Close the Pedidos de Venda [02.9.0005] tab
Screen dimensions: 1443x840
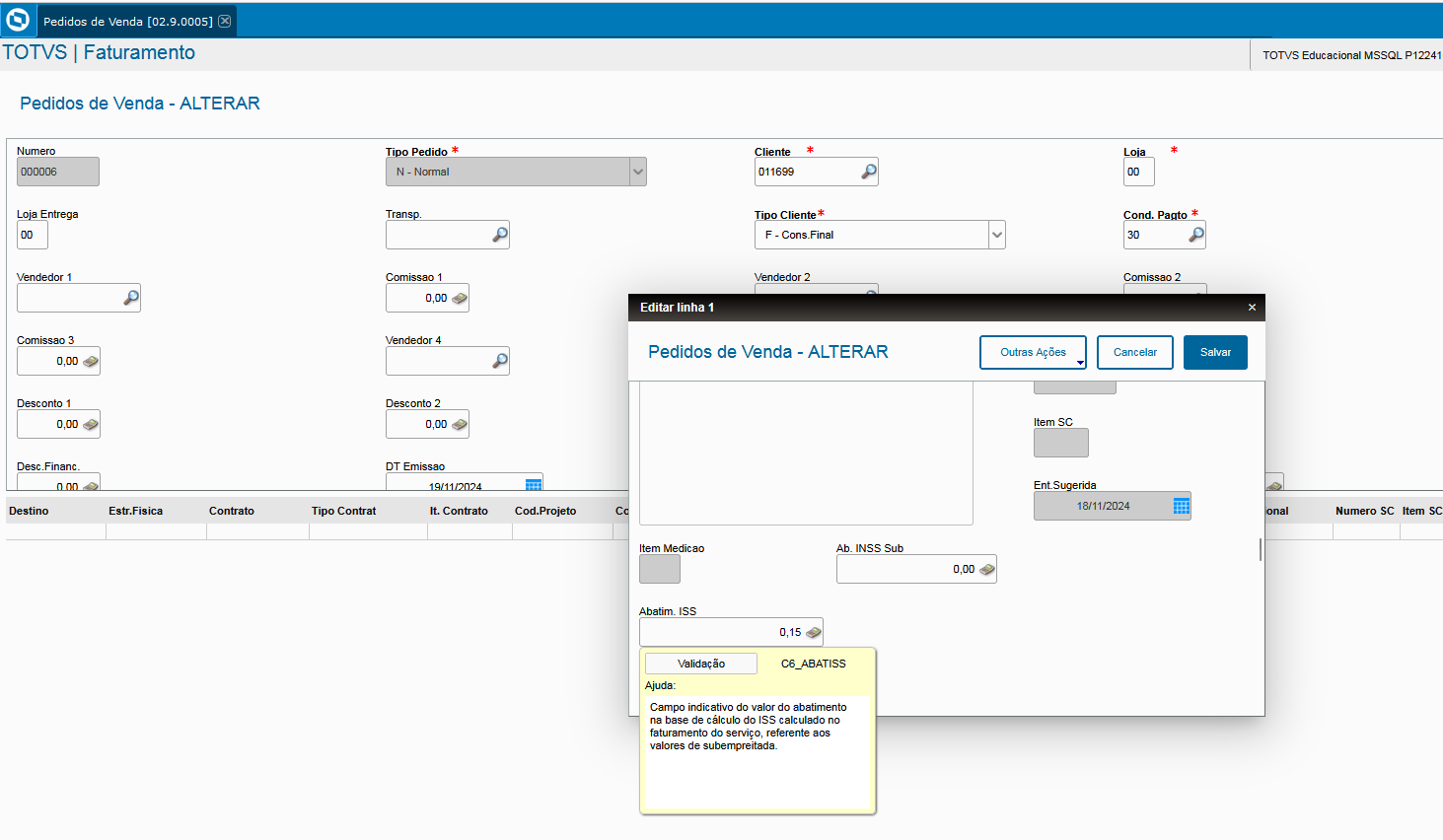pos(225,21)
